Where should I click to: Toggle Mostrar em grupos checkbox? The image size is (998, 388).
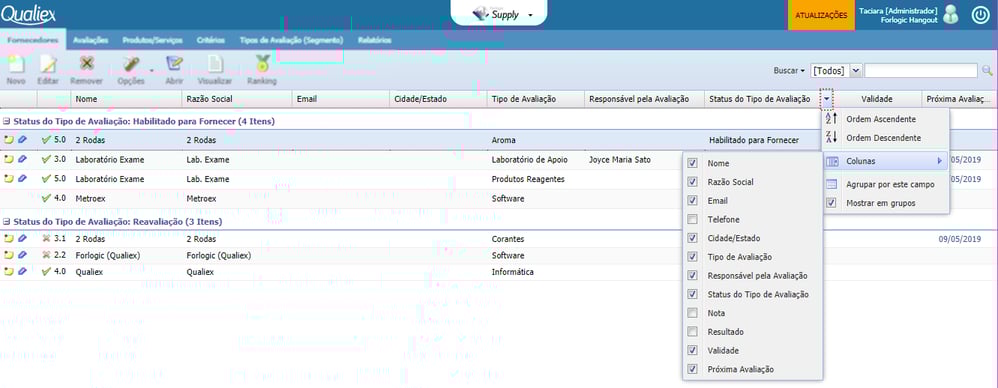(831, 204)
